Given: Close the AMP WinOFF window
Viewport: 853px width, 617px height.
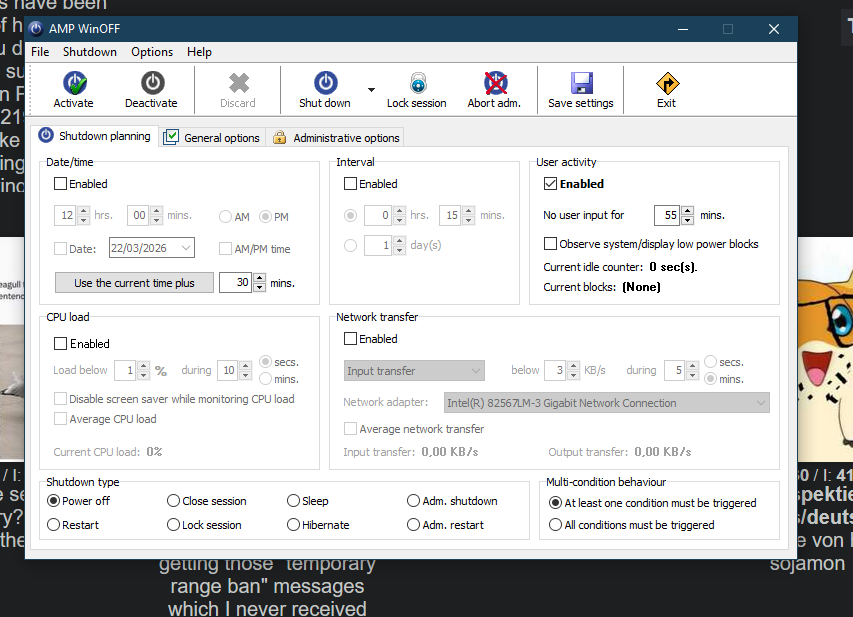Looking at the screenshot, I should 774,29.
